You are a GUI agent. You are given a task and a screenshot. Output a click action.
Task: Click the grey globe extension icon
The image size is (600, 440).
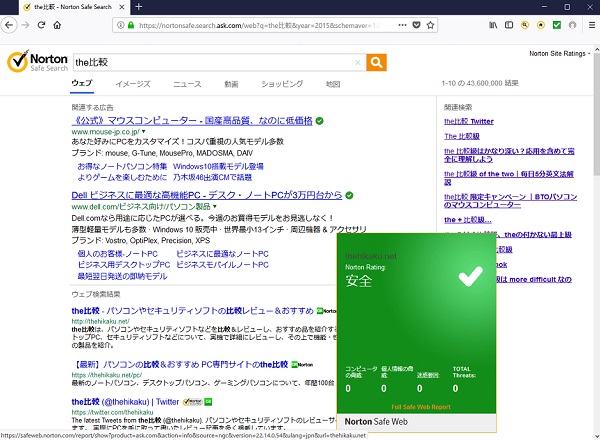click(x=572, y=25)
